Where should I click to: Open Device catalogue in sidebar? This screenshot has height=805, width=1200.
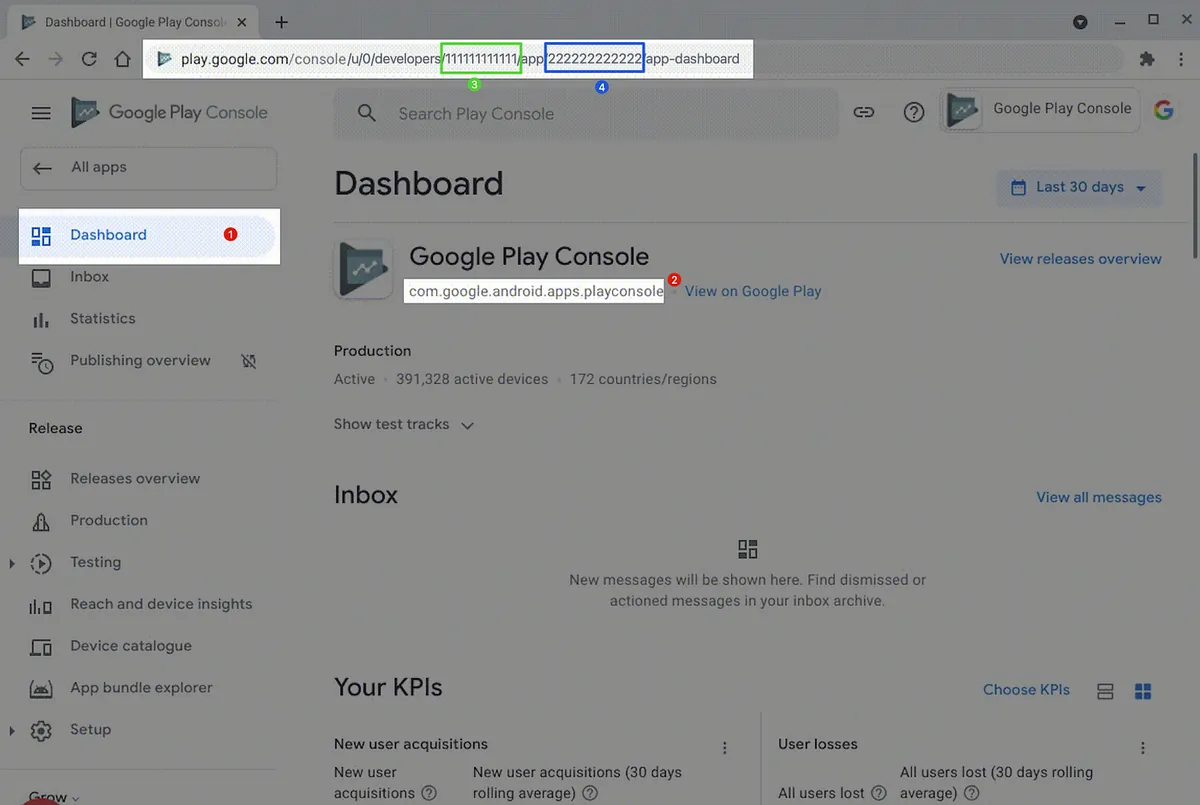click(x=130, y=646)
